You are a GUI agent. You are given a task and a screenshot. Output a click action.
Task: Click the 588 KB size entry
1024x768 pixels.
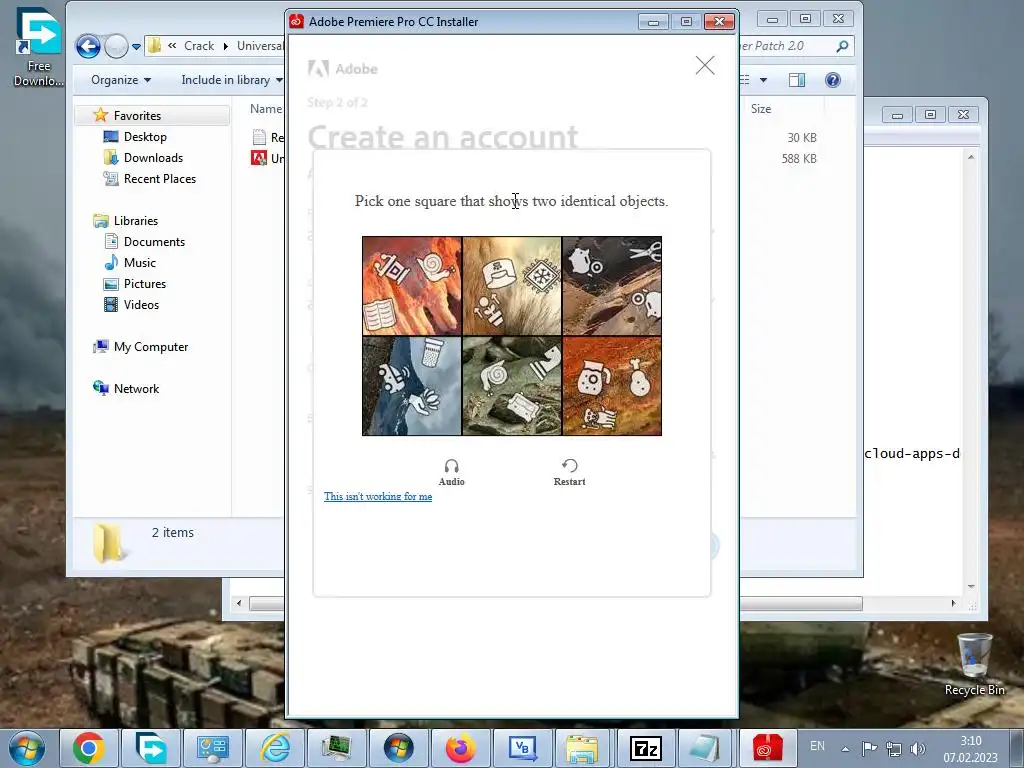(x=799, y=159)
